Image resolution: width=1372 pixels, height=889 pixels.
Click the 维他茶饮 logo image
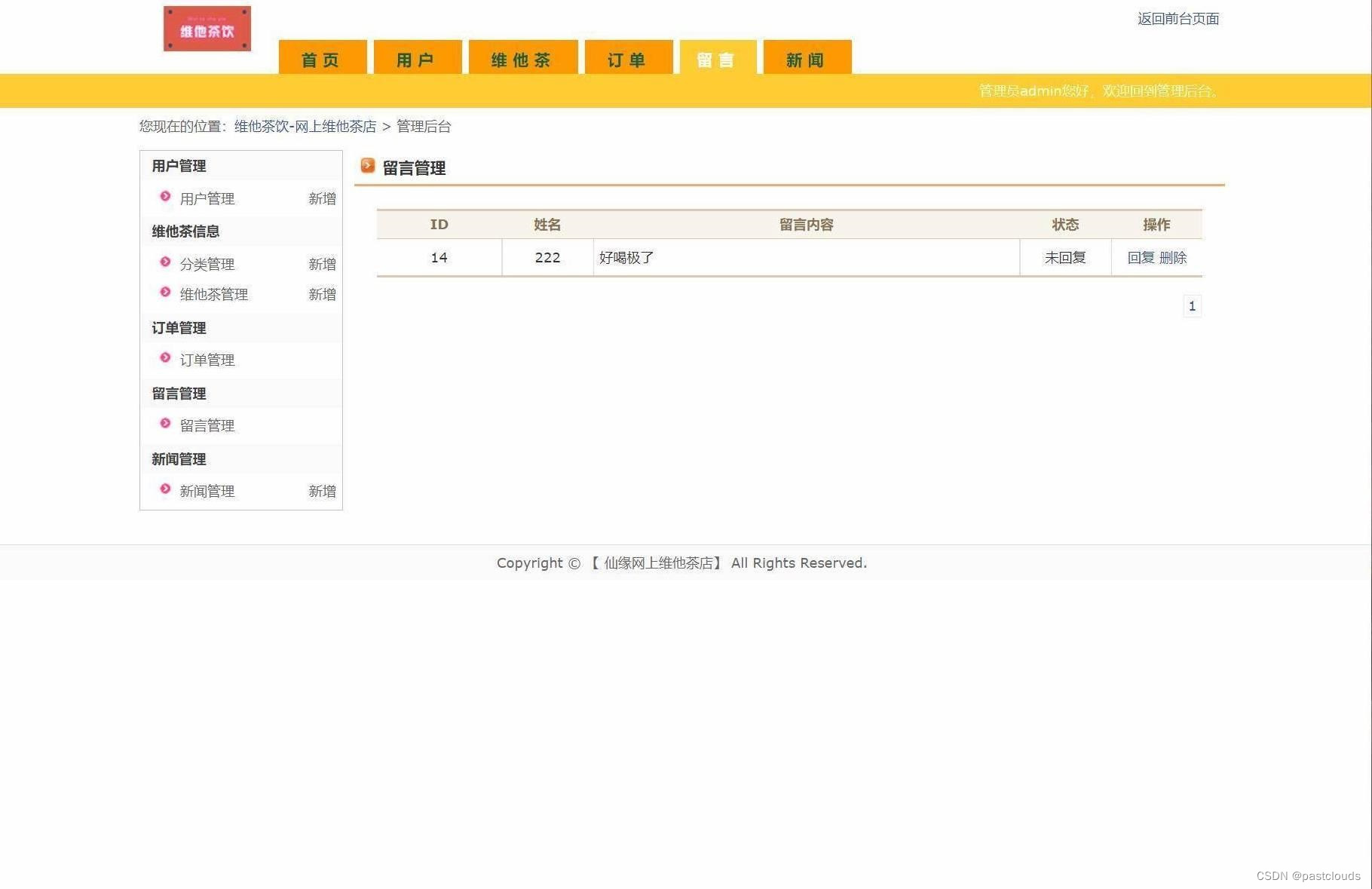(207, 29)
